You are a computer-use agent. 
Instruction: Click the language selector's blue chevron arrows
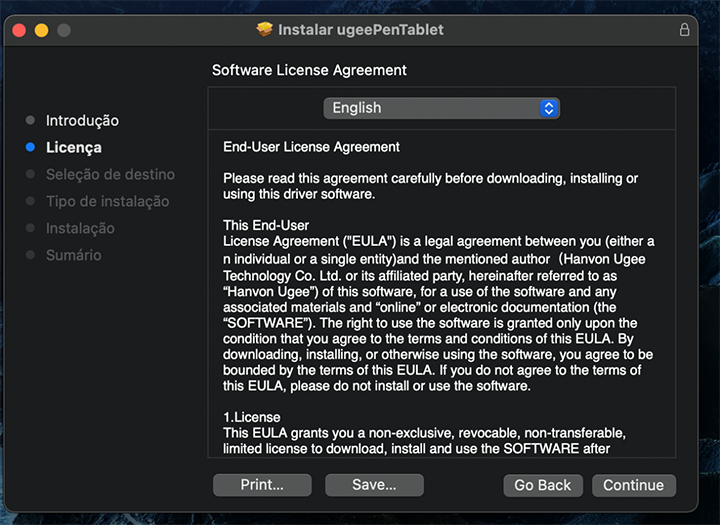pos(548,108)
